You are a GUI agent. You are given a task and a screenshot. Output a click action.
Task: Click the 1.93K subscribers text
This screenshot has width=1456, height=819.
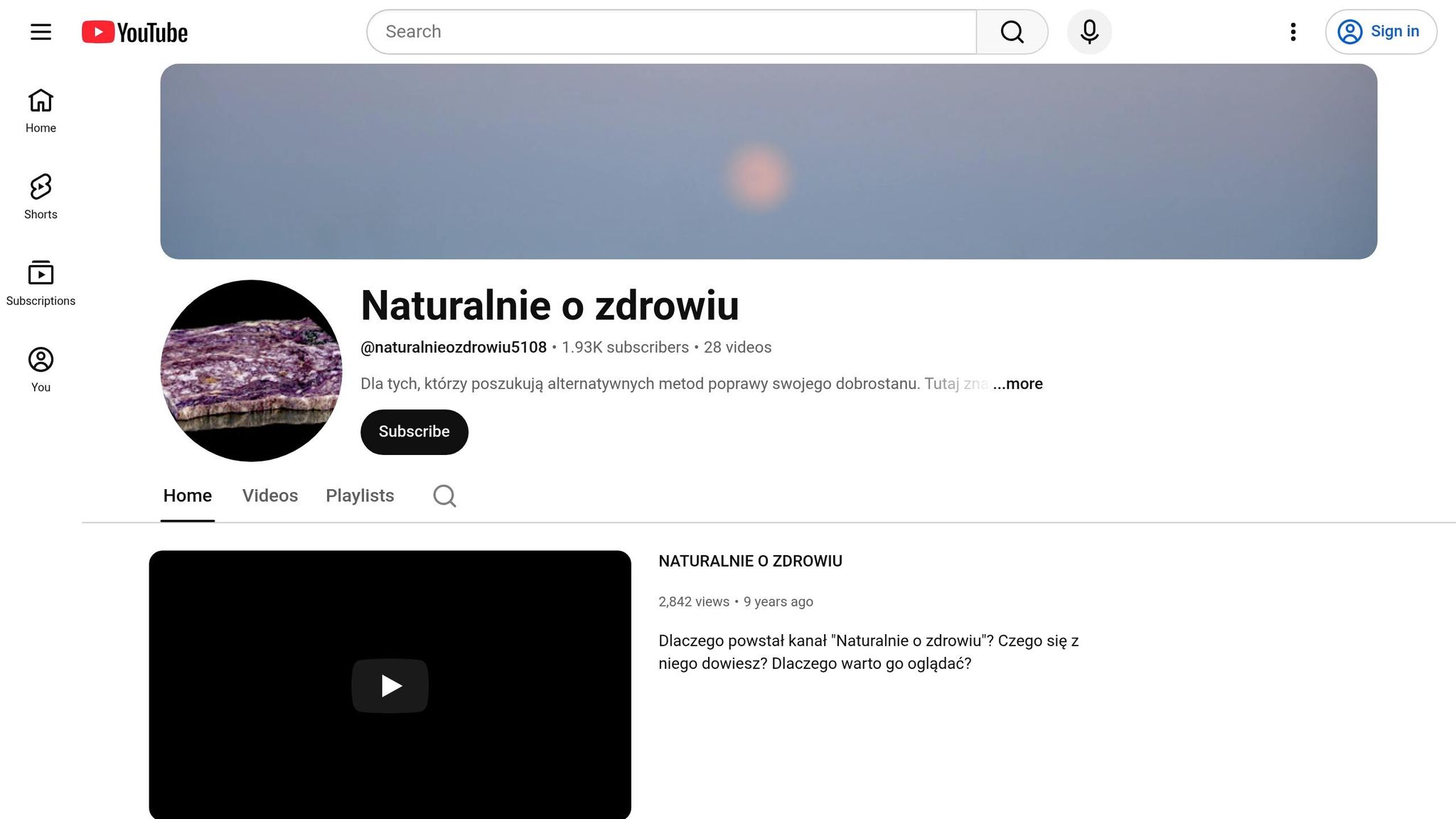click(625, 348)
